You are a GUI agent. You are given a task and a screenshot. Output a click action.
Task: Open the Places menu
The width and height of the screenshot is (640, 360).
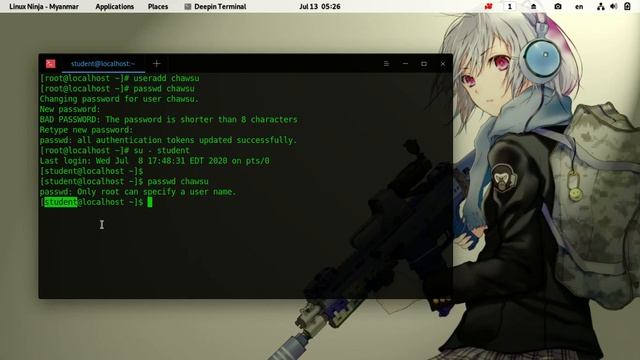[158, 7]
